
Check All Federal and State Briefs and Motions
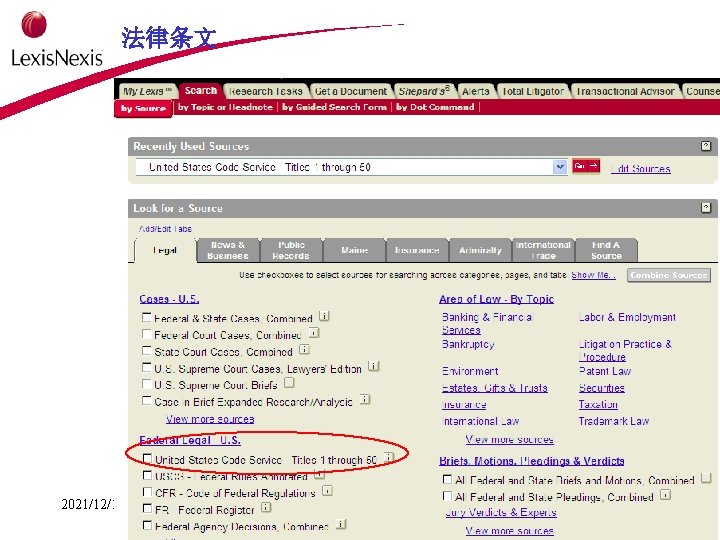447,479
